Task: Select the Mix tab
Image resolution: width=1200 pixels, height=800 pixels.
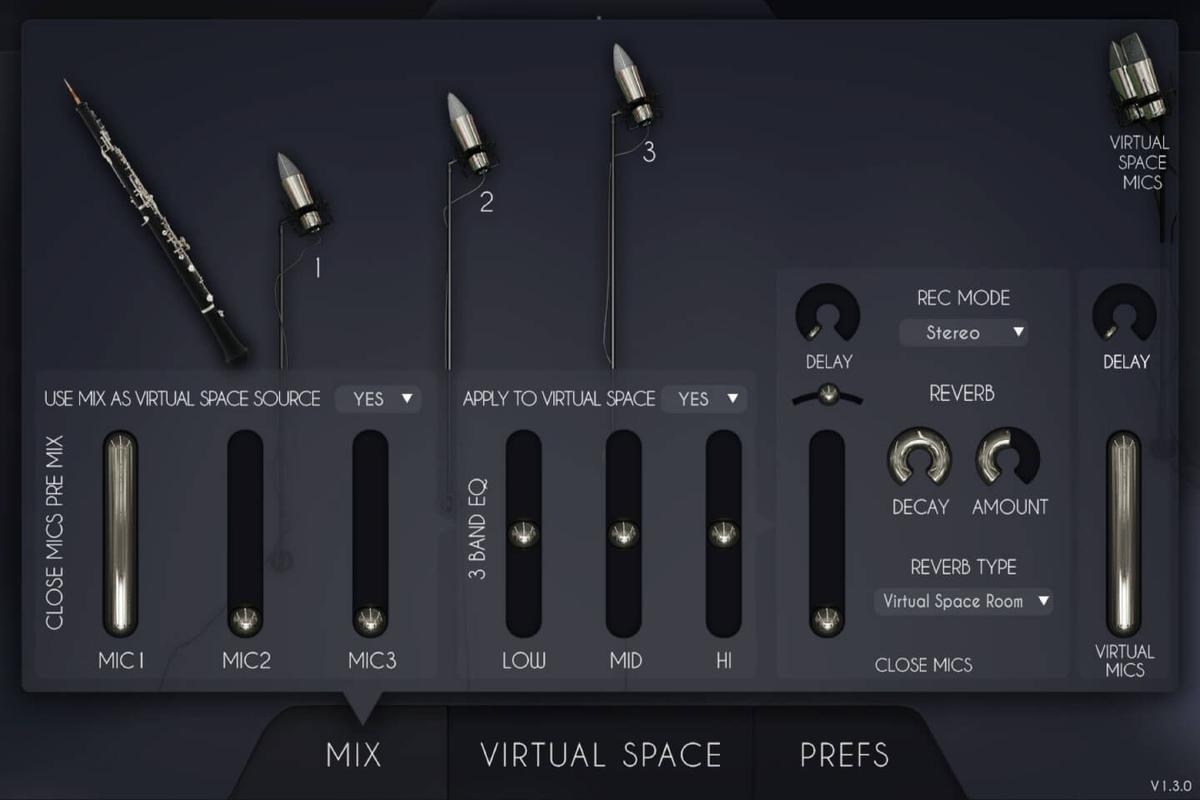Action: 354,755
